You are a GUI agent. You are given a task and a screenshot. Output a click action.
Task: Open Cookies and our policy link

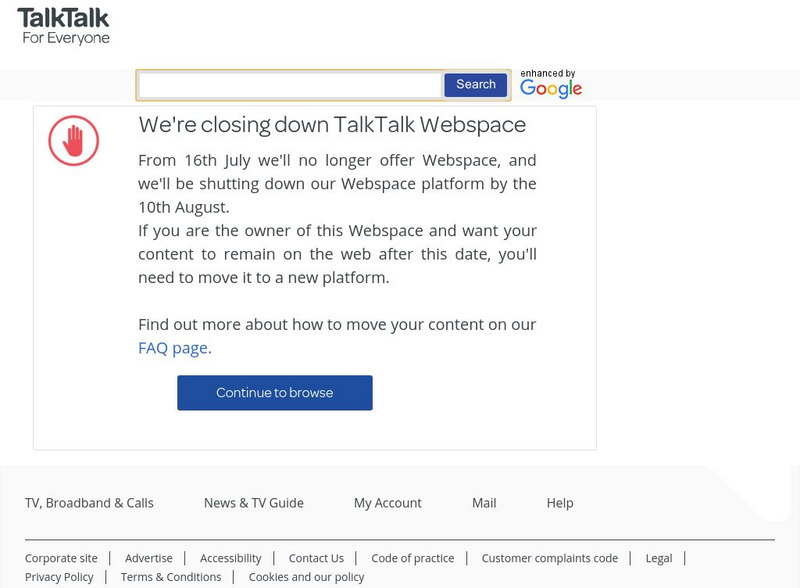(306, 577)
